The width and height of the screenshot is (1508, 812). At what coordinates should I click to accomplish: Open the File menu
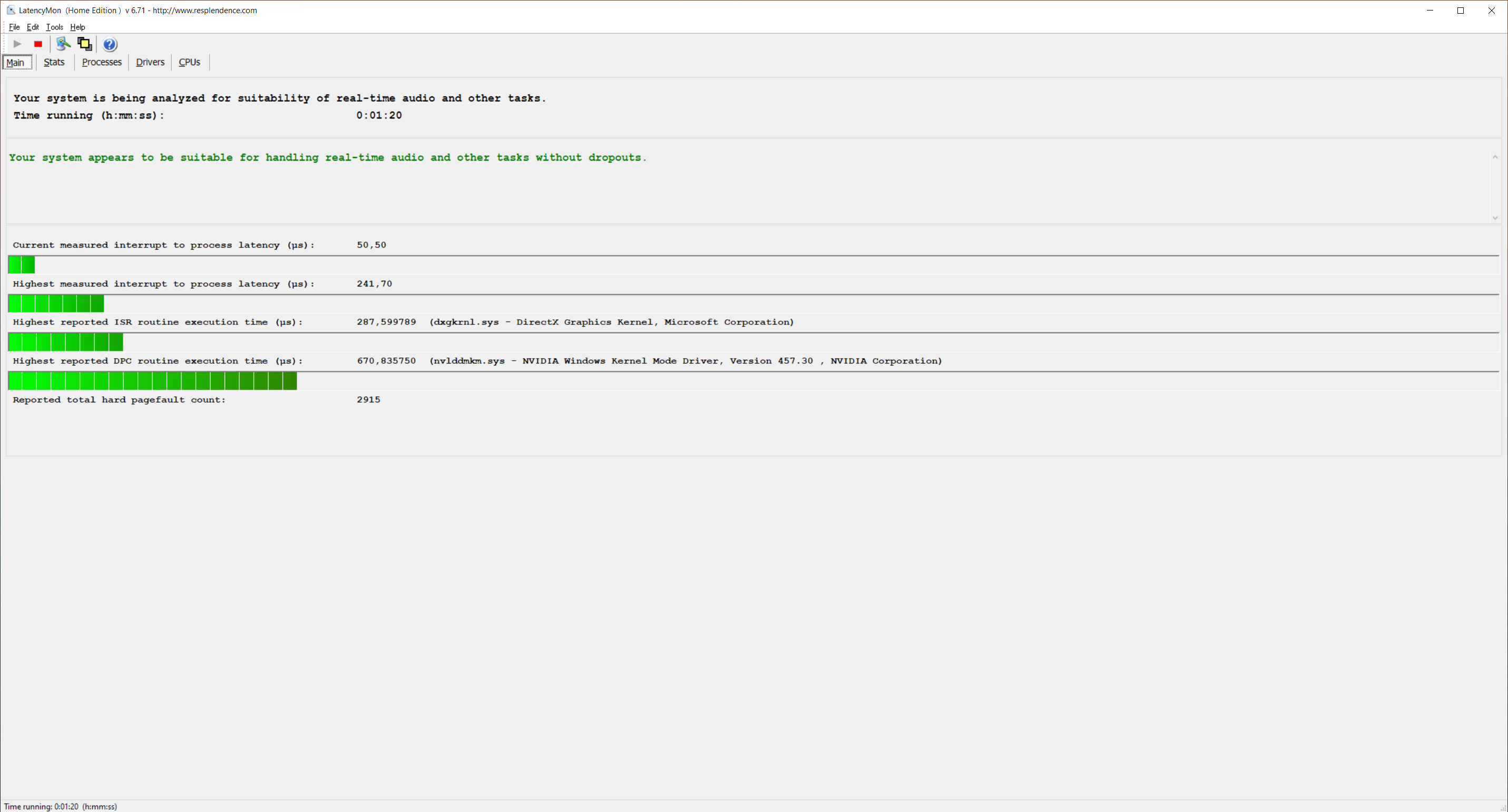click(14, 27)
